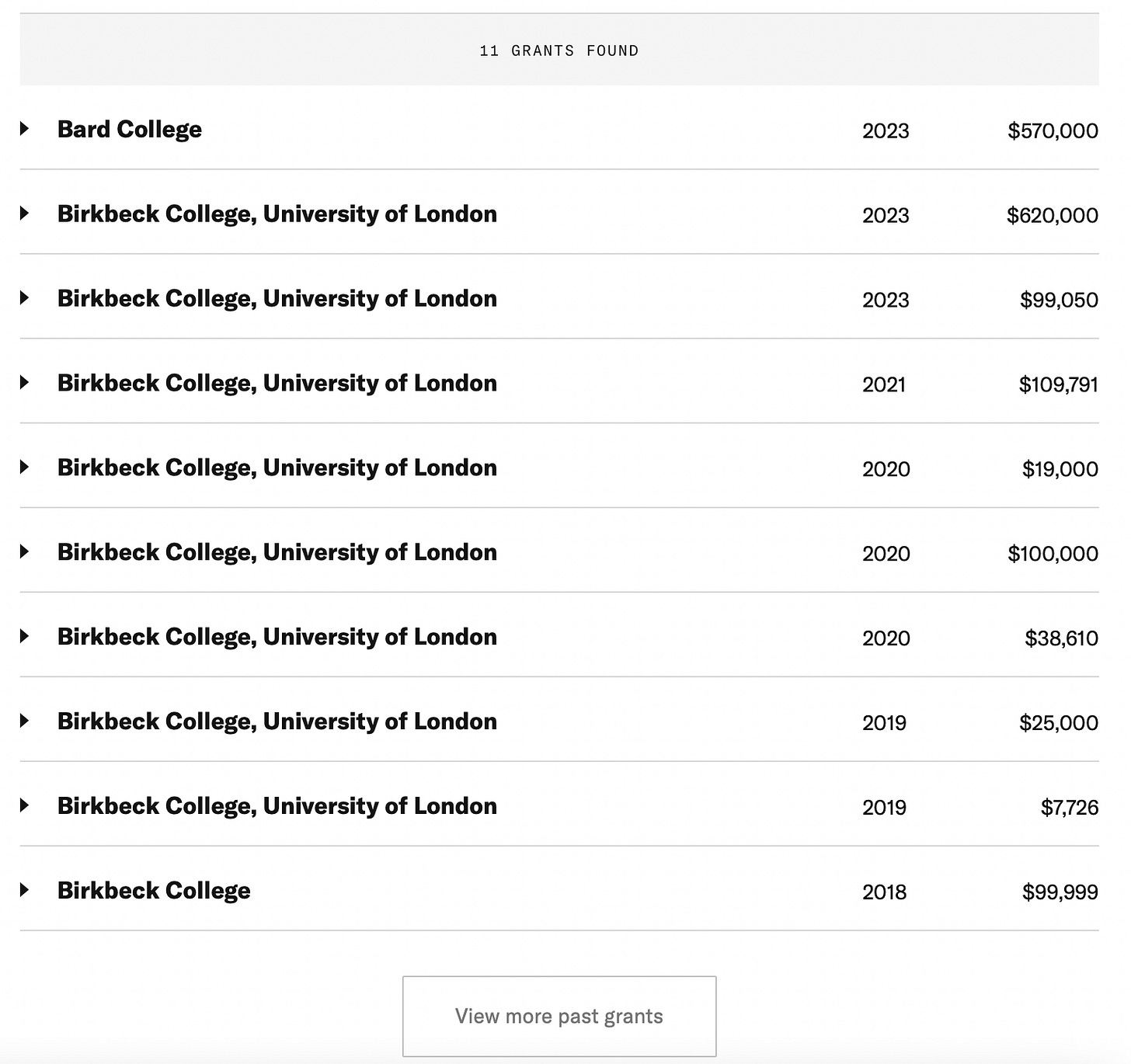Click Birkbeck title for the $7,726 grant
Image resolution: width=1131 pixels, height=1064 pixels.
tap(277, 806)
